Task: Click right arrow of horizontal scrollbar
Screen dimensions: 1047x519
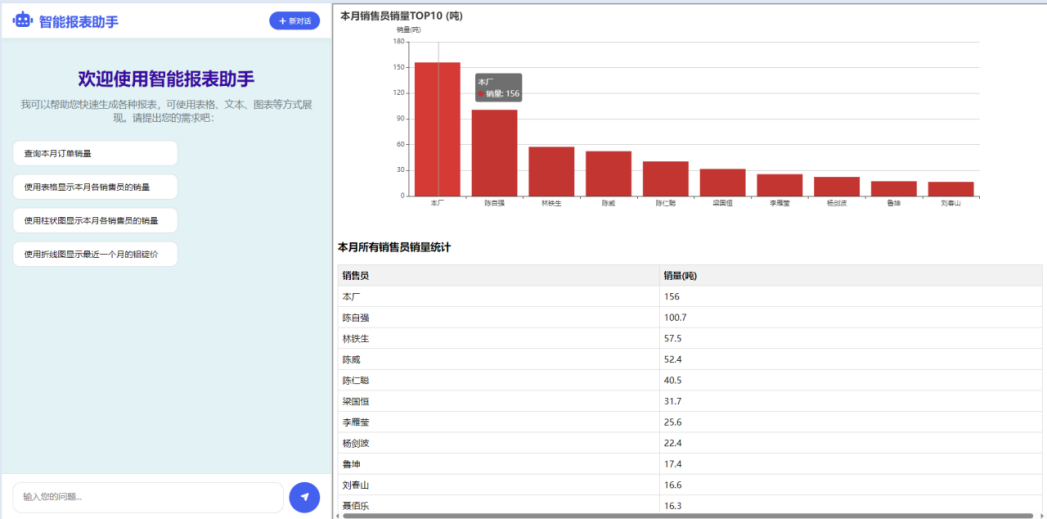Action: 1042,515
